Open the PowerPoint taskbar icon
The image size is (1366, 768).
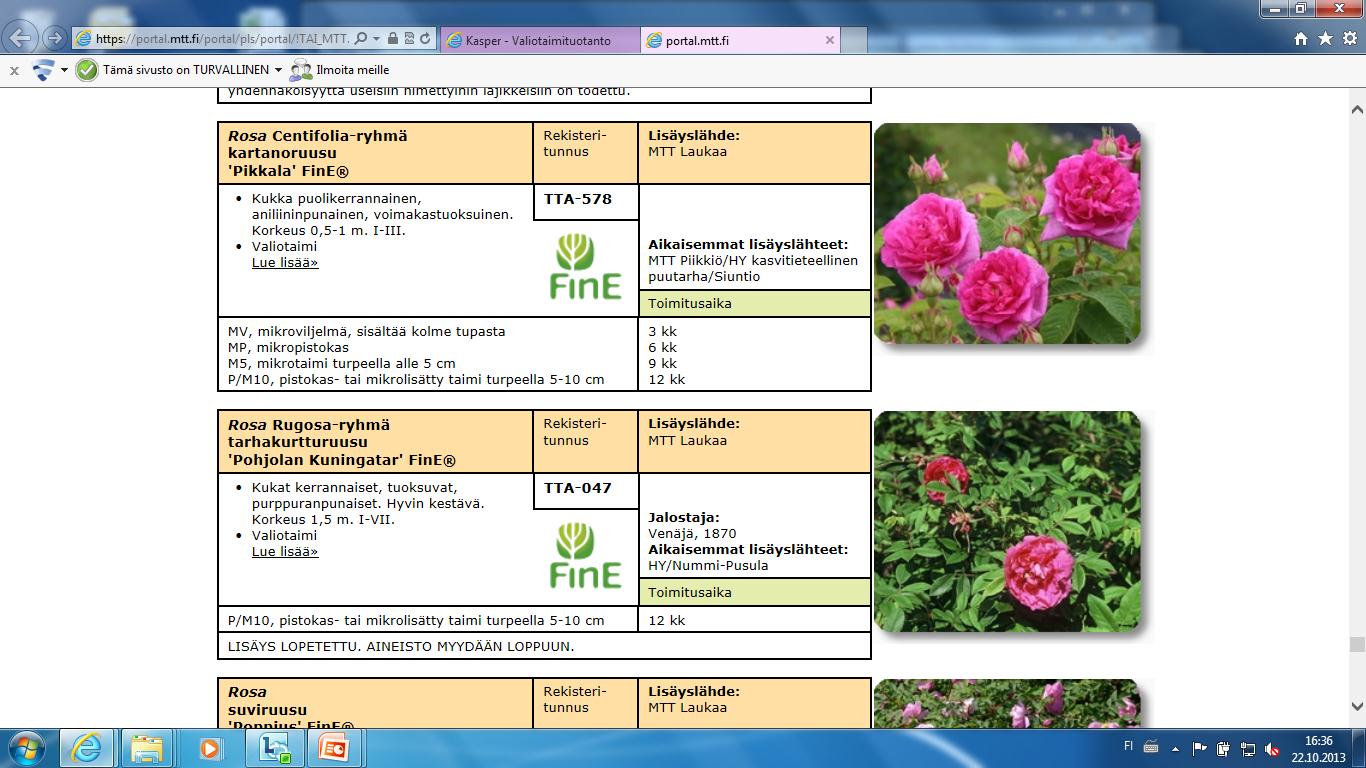click(x=333, y=748)
